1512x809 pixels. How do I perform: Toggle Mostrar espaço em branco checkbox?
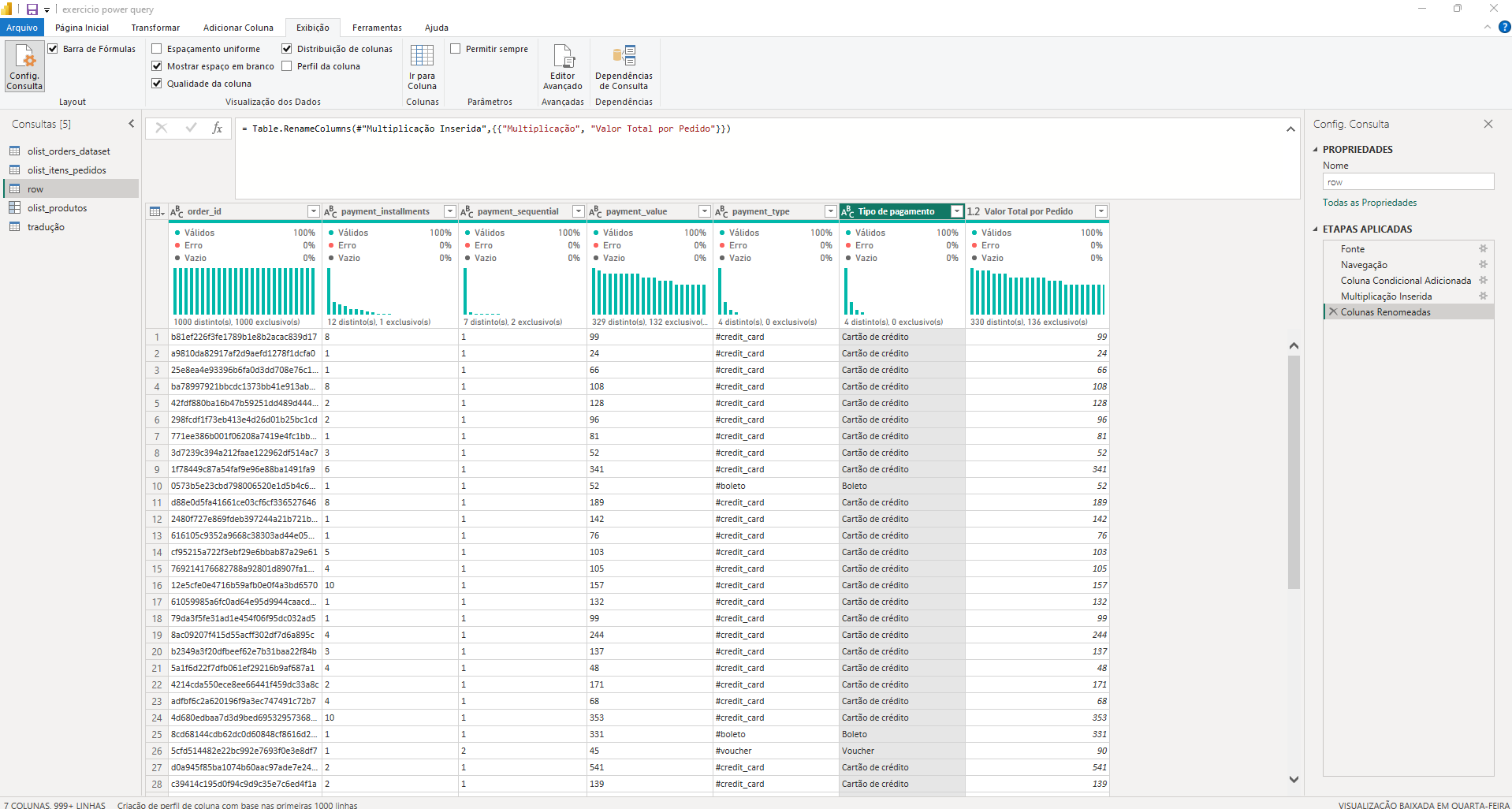157,66
